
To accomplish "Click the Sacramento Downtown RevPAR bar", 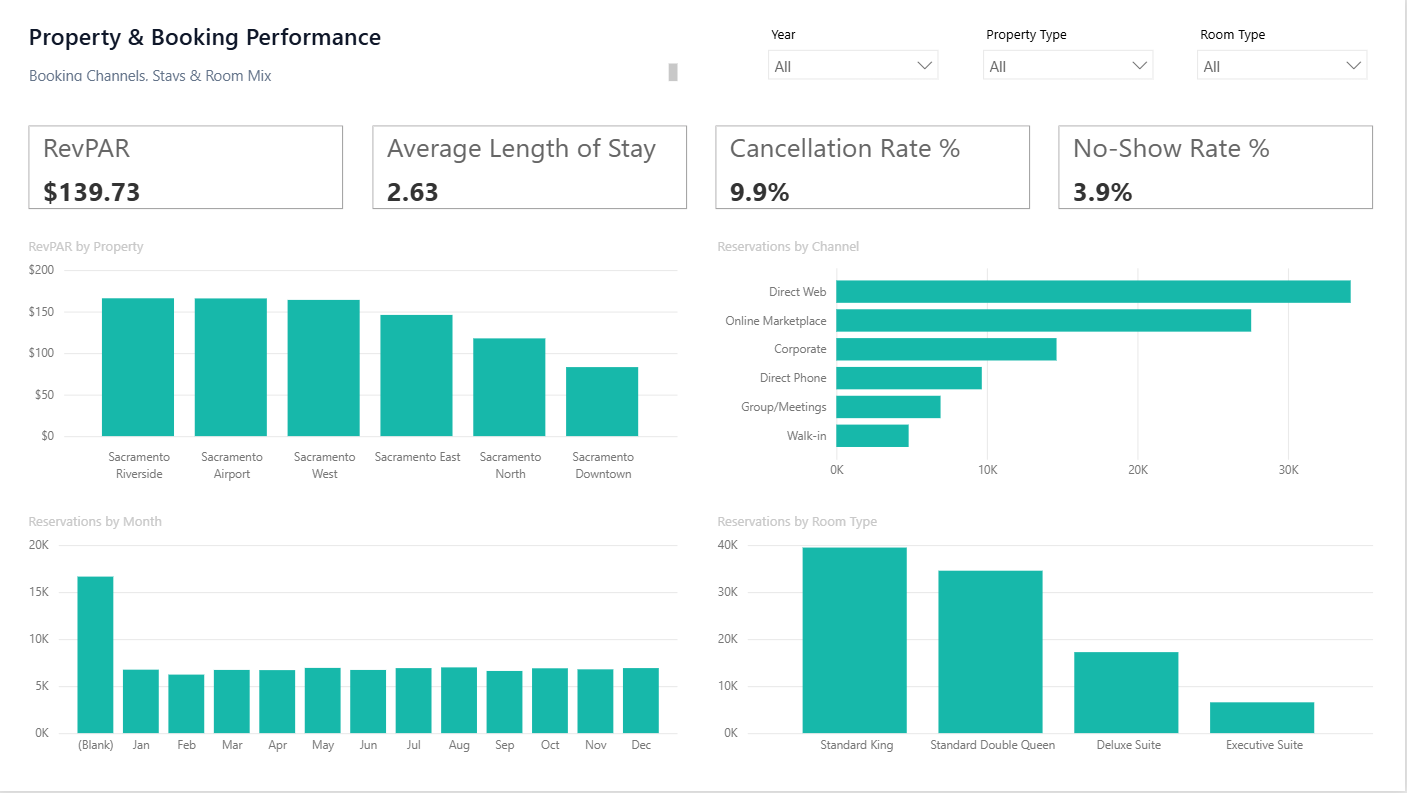I will pyautogui.click(x=602, y=401).
